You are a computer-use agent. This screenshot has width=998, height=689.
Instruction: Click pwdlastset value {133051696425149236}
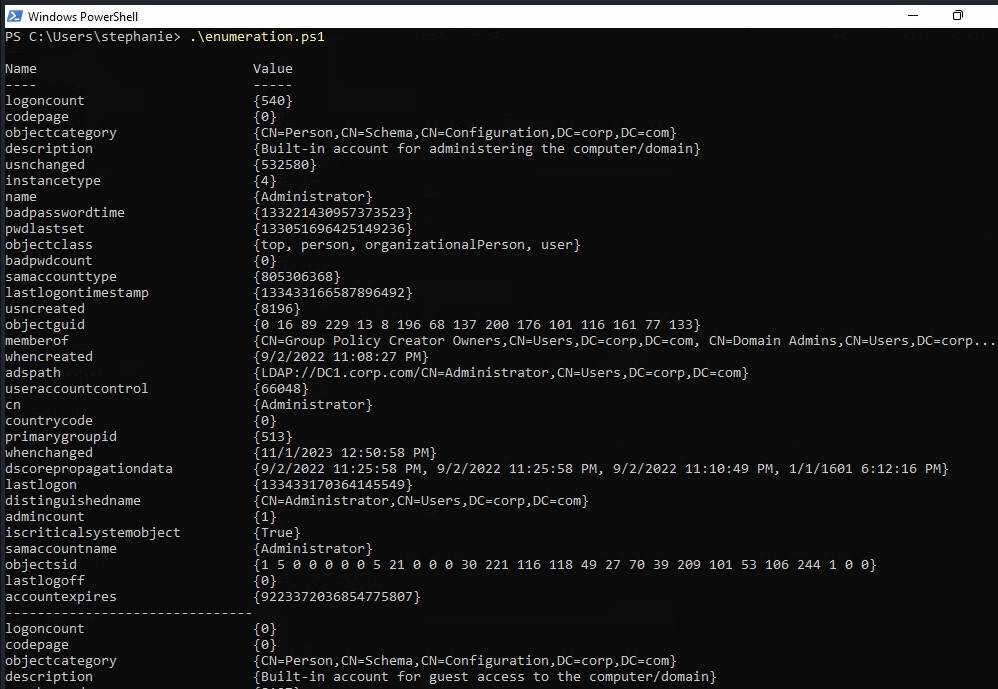333,228
